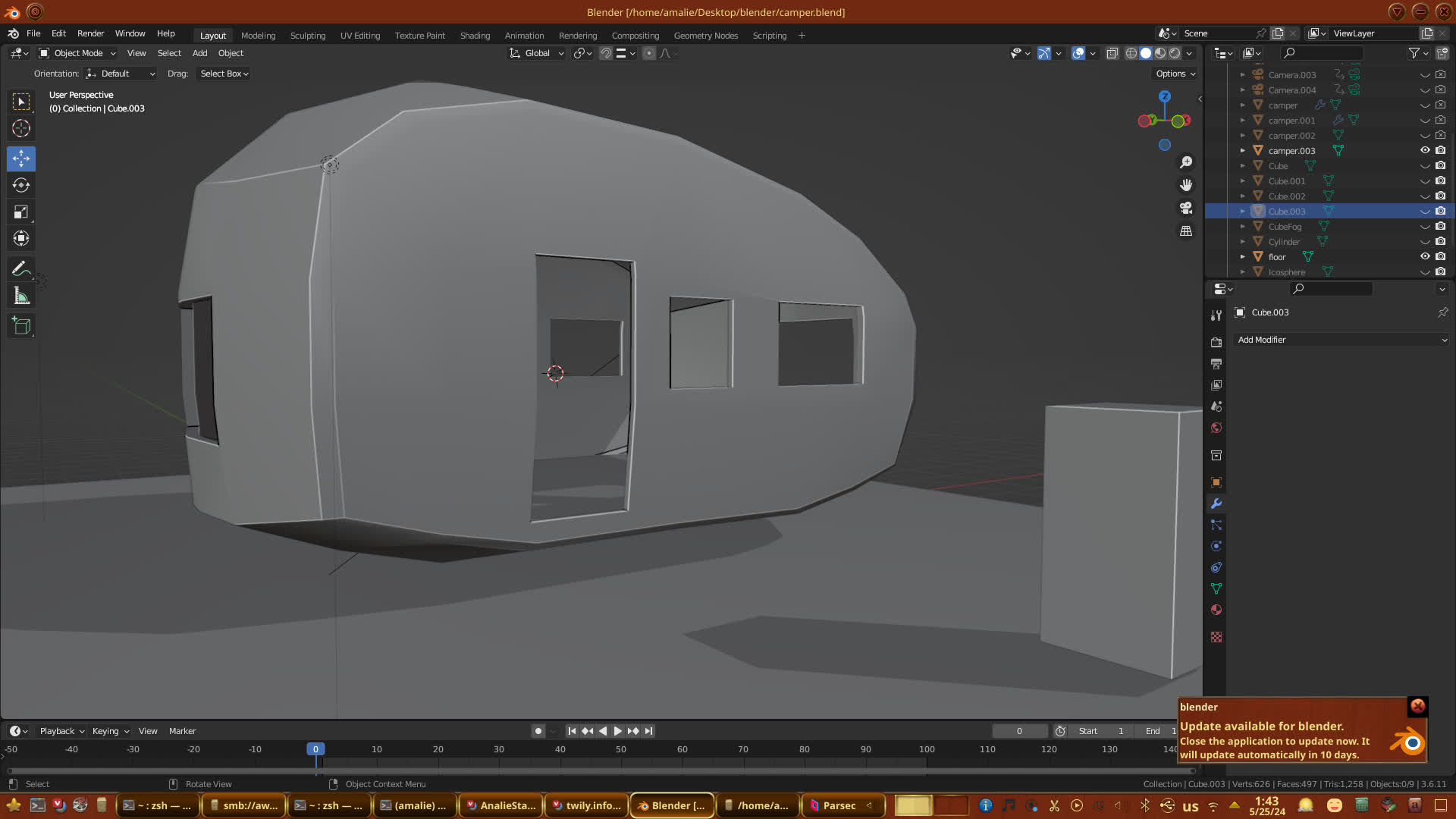The image size is (1456, 819).
Task: Click the viewport Options button
Action: (x=1175, y=74)
